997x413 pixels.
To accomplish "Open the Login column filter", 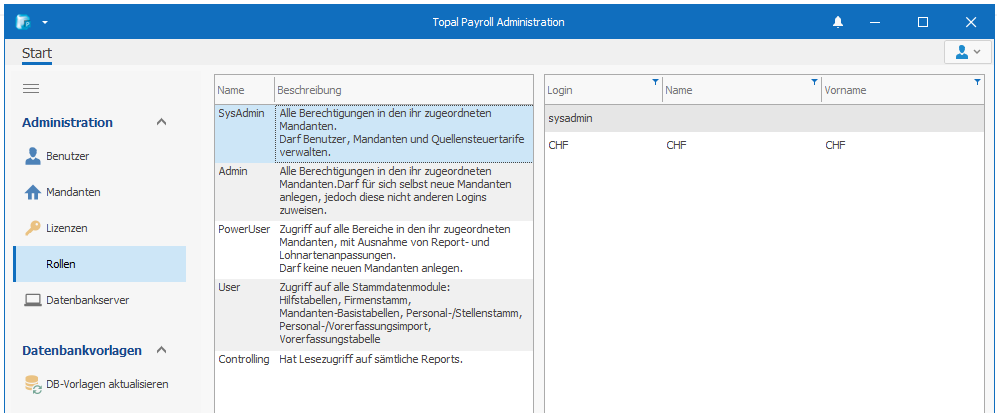I will point(655,82).
